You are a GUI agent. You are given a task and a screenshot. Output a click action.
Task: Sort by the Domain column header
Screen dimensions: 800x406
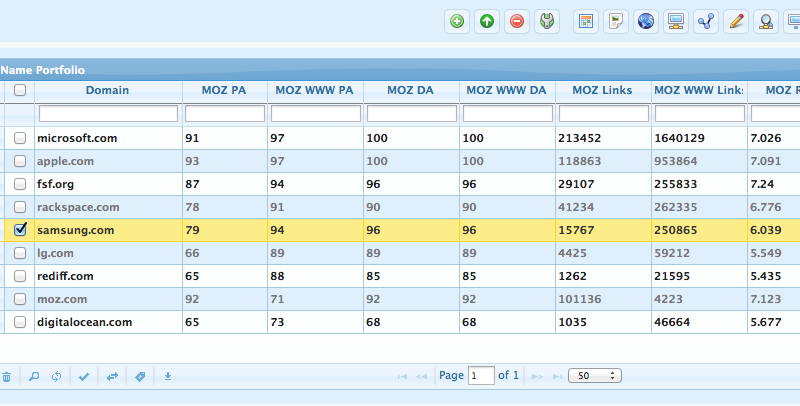tap(107, 90)
